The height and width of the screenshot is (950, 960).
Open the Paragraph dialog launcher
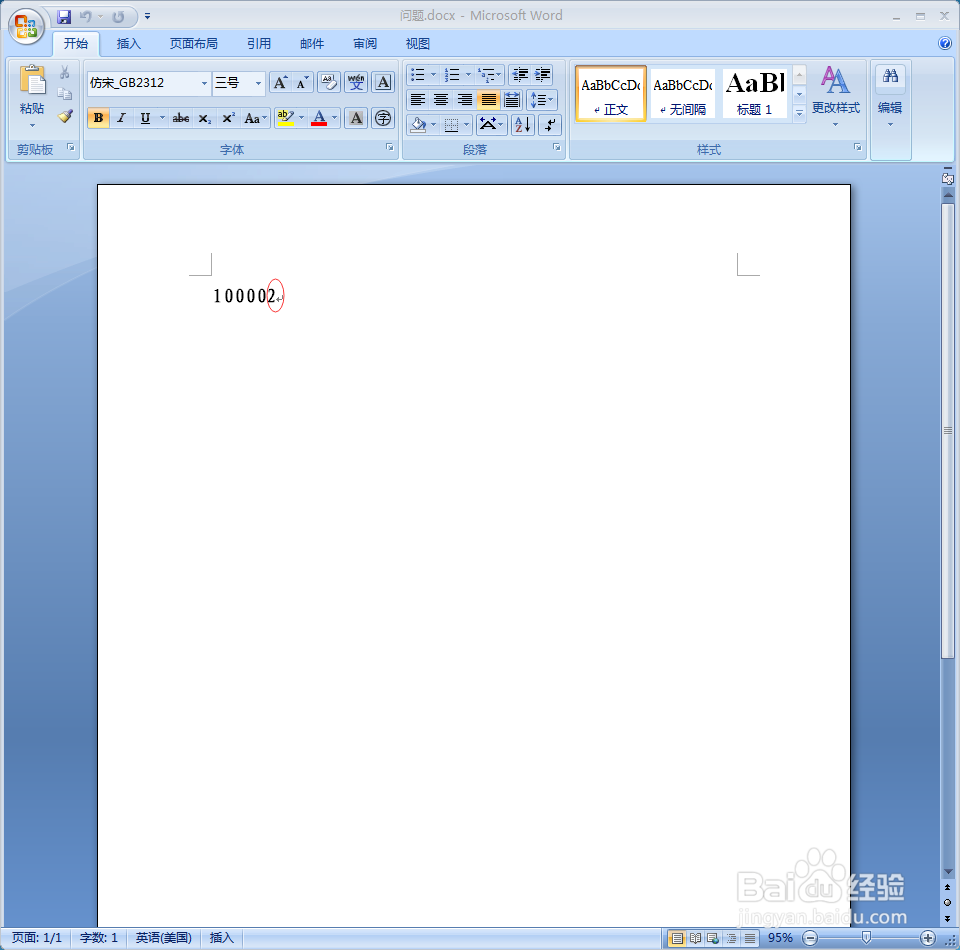tap(557, 147)
